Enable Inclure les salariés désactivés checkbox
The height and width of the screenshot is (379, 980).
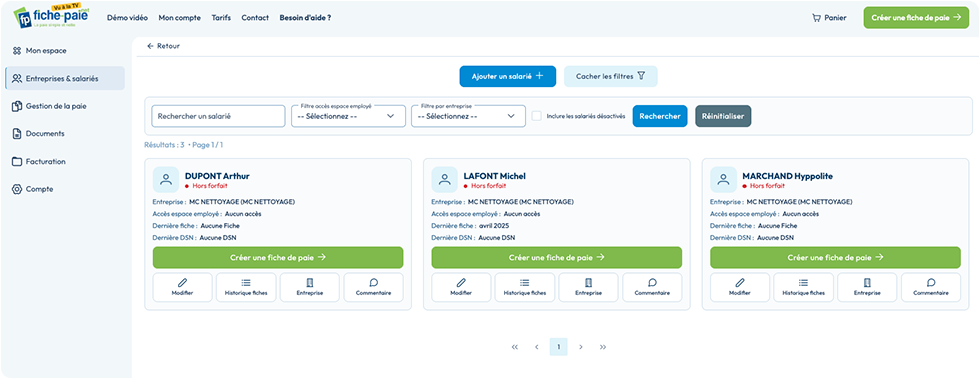click(536, 116)
